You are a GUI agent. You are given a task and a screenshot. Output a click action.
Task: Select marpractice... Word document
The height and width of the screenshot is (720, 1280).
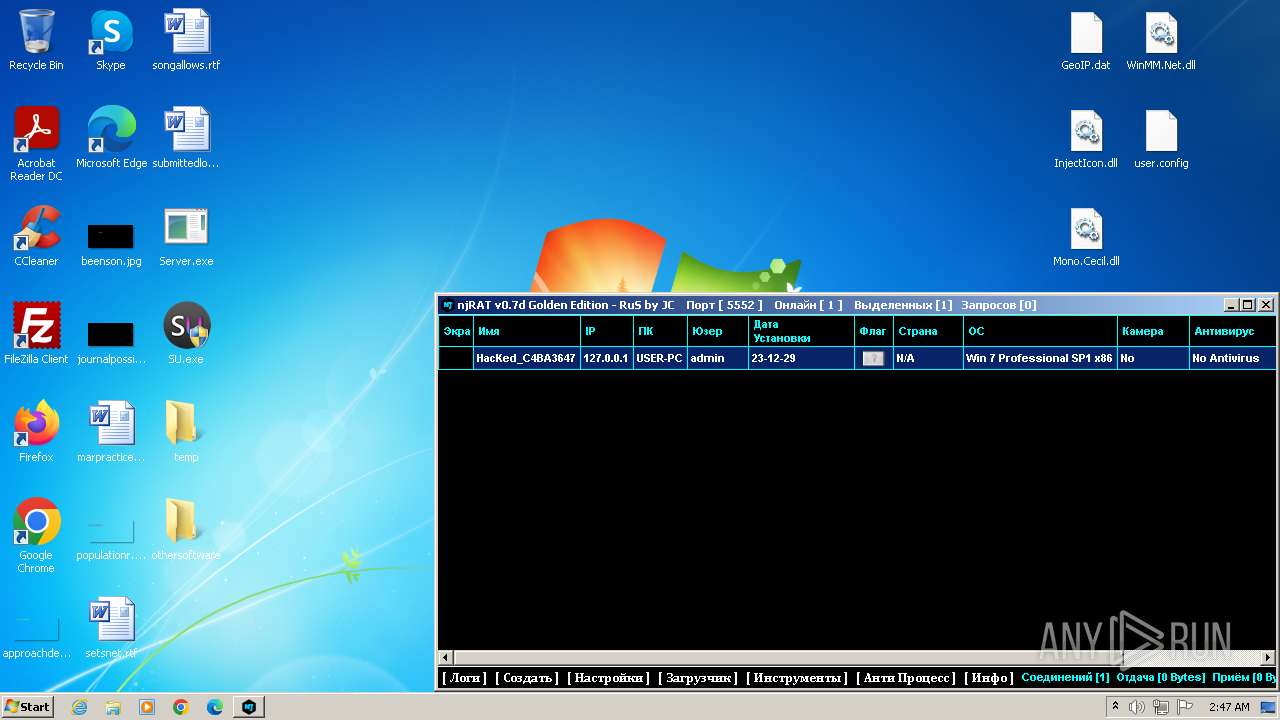pos(111,432)
